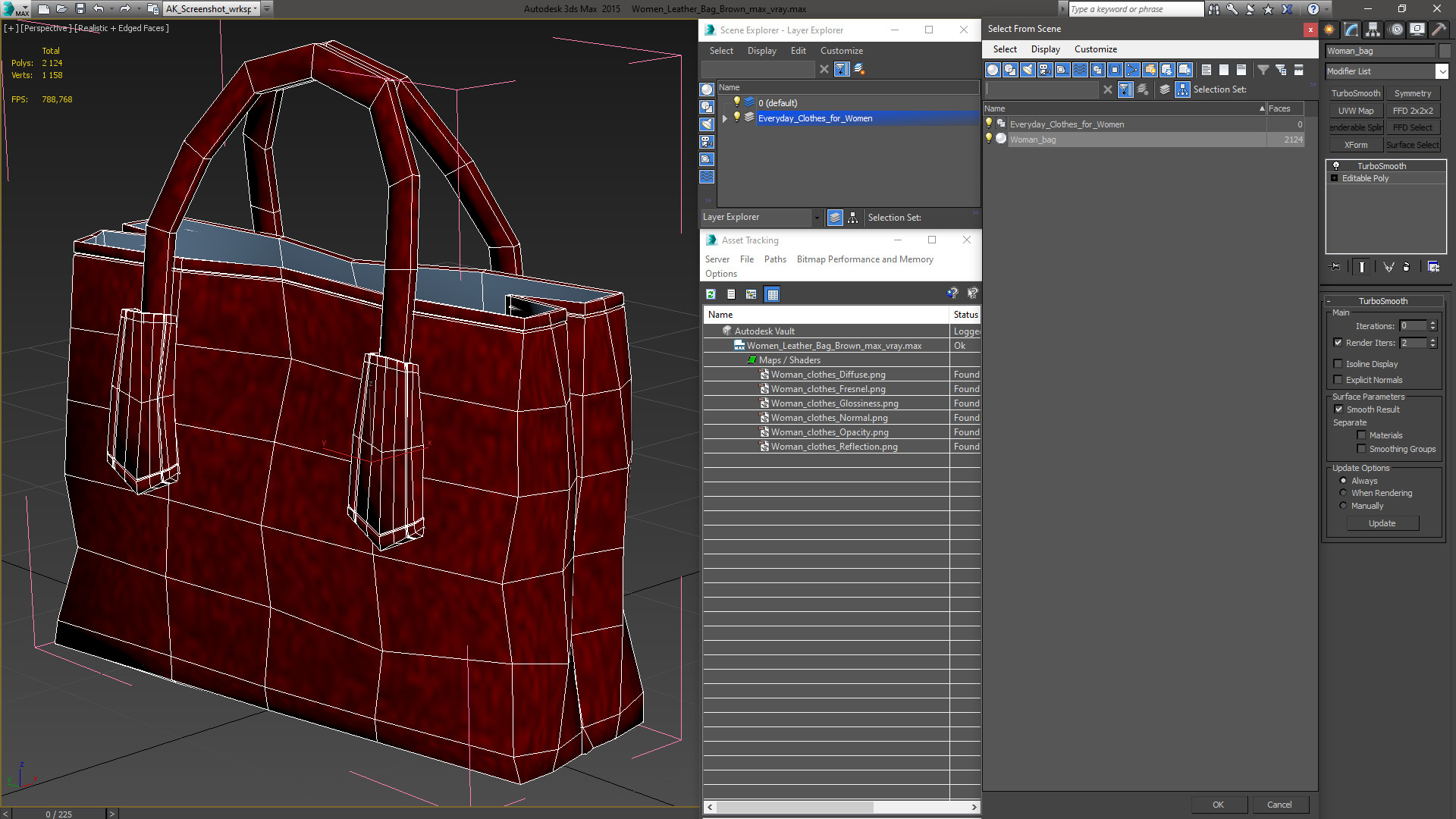Open the Motion panel icon
The image size is (1456, 819).
coord(1396,30)
